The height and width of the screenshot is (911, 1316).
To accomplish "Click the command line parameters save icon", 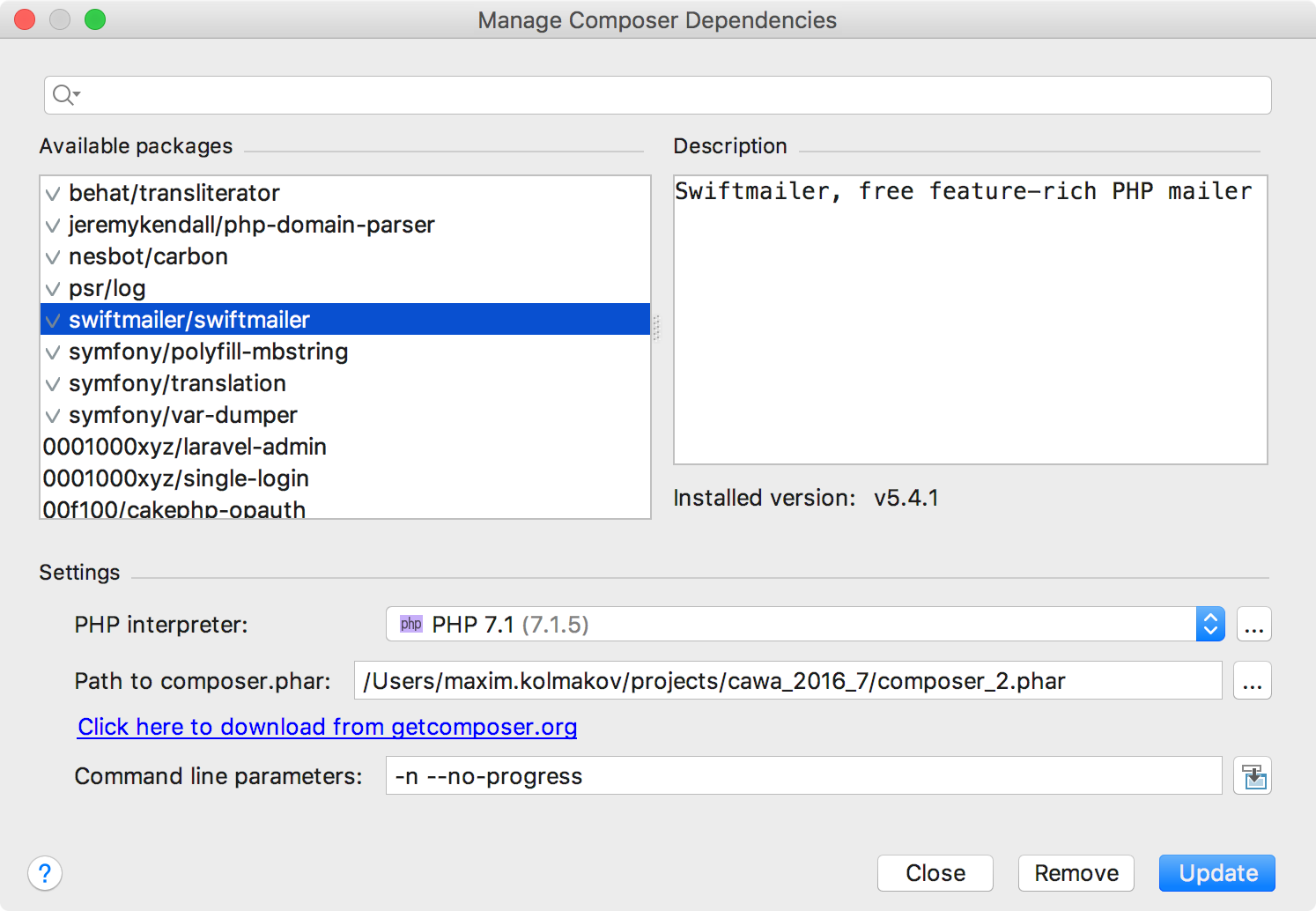I will (1253, 776).
